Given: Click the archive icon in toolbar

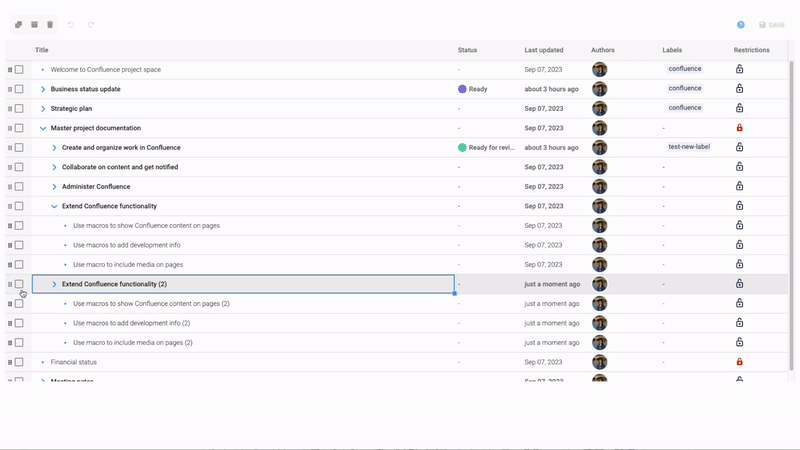Looking at the screenshot, I should pos(34,24).
